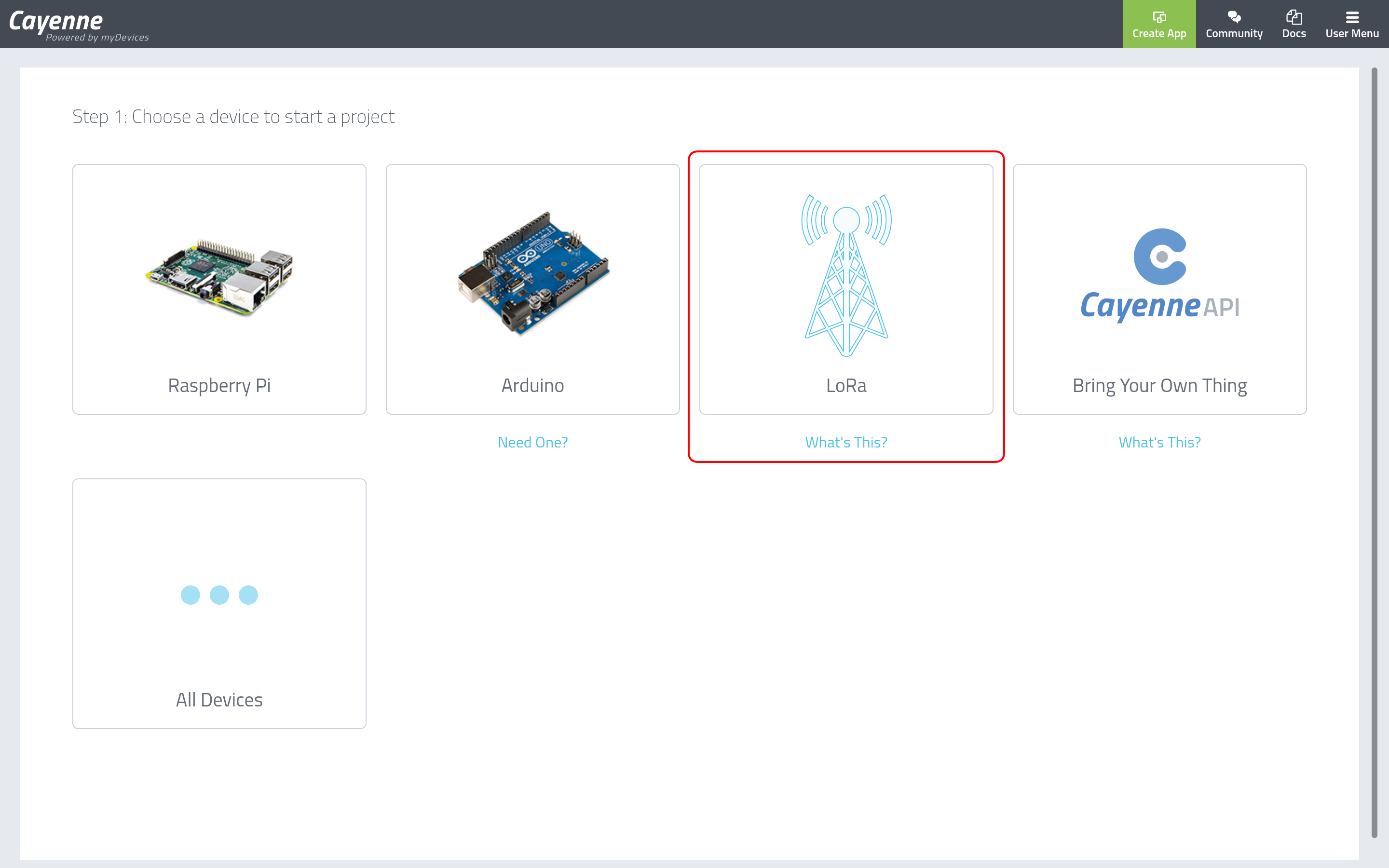The height and width of the screenshot is (868, 1389).
Task: Open the Docs pages icon
Action: [1294, 17]
